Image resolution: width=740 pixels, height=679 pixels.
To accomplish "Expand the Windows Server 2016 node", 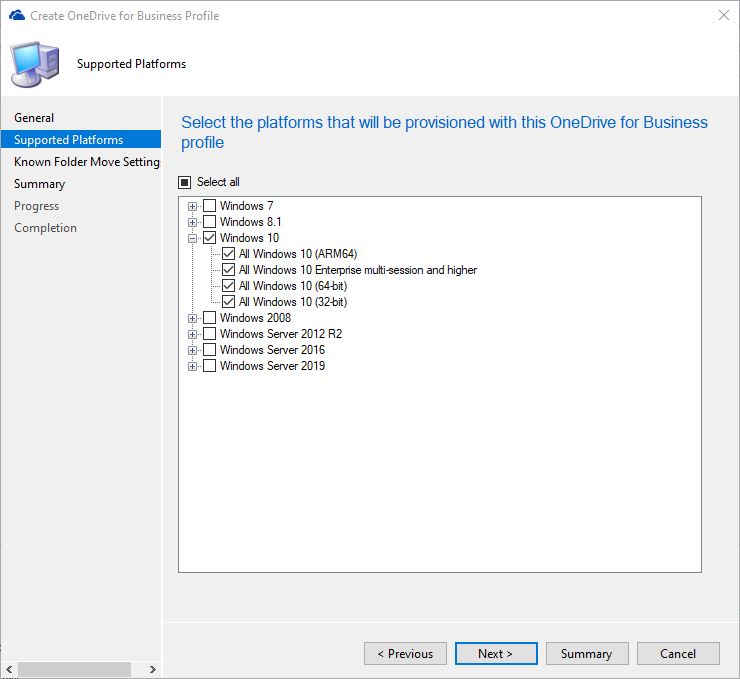I will pyautogui.click(x=193, y=350).
